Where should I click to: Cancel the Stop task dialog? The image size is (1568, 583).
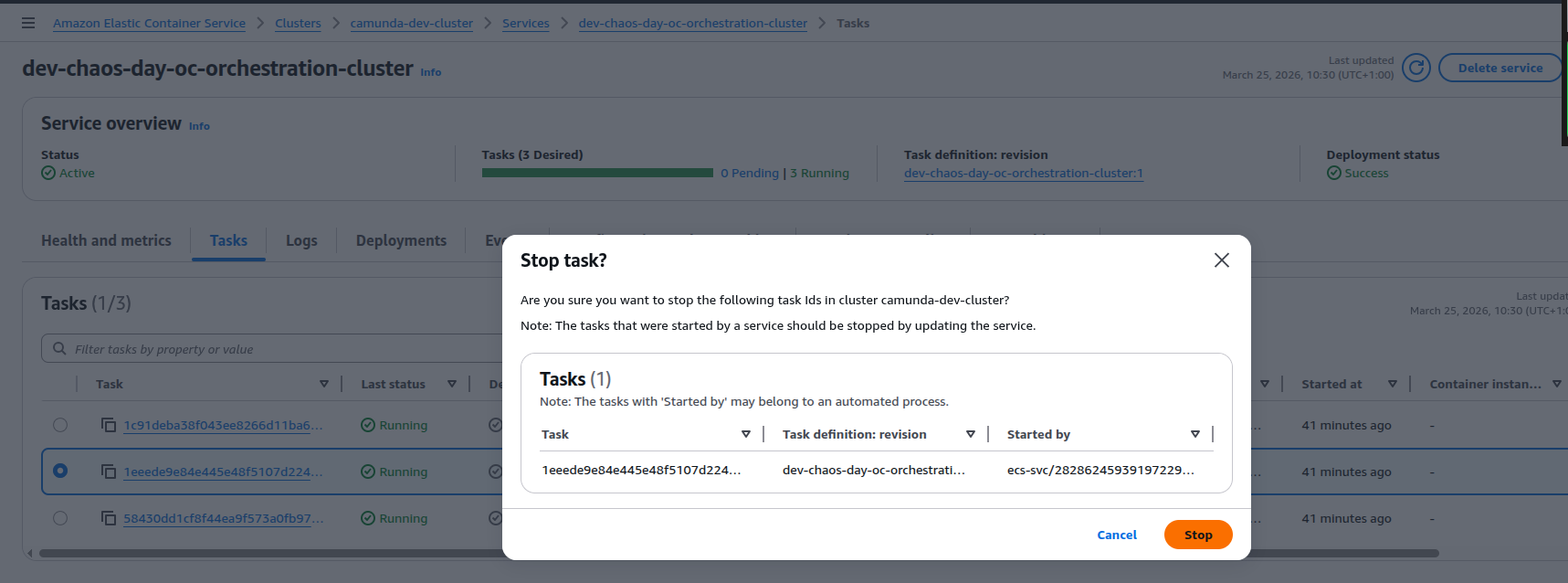click(x=1117, y=535)
